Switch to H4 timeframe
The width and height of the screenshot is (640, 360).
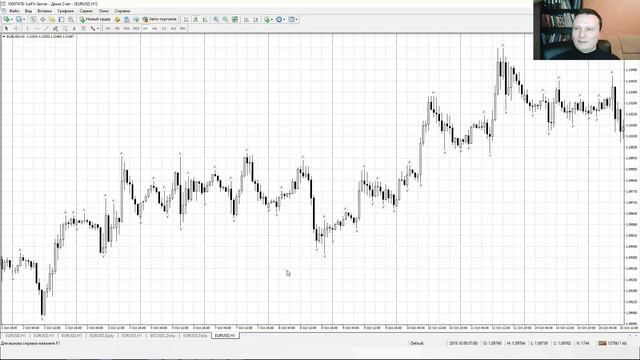154,28
